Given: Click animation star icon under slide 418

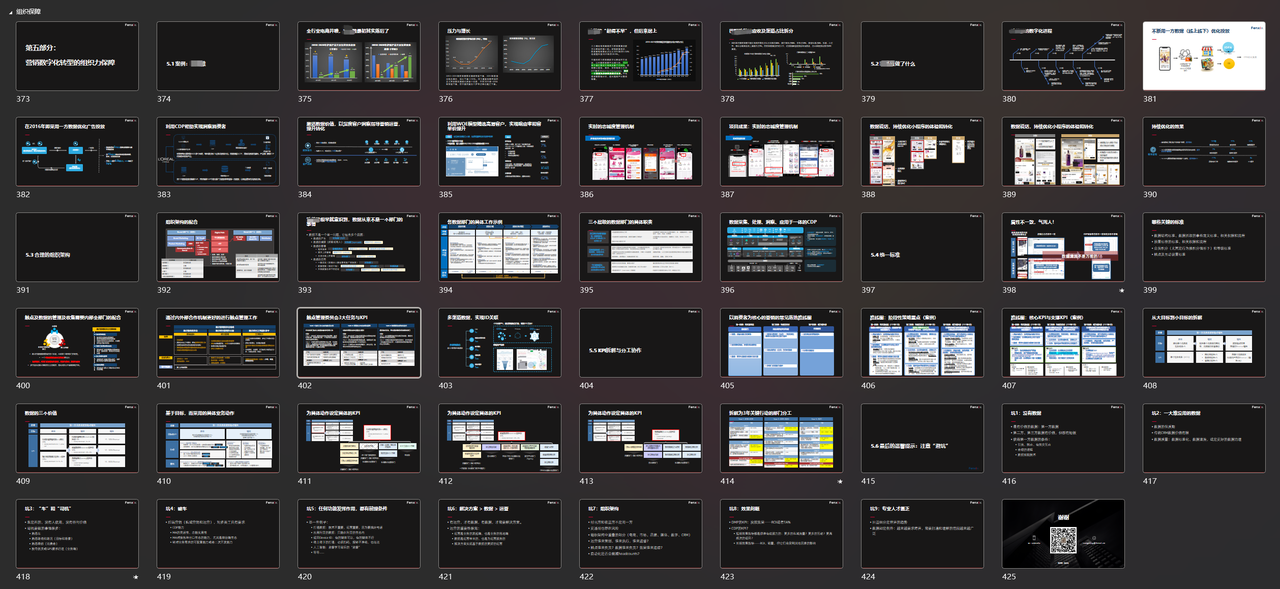Looking at the screenshot, I should [x=135, y=577].
